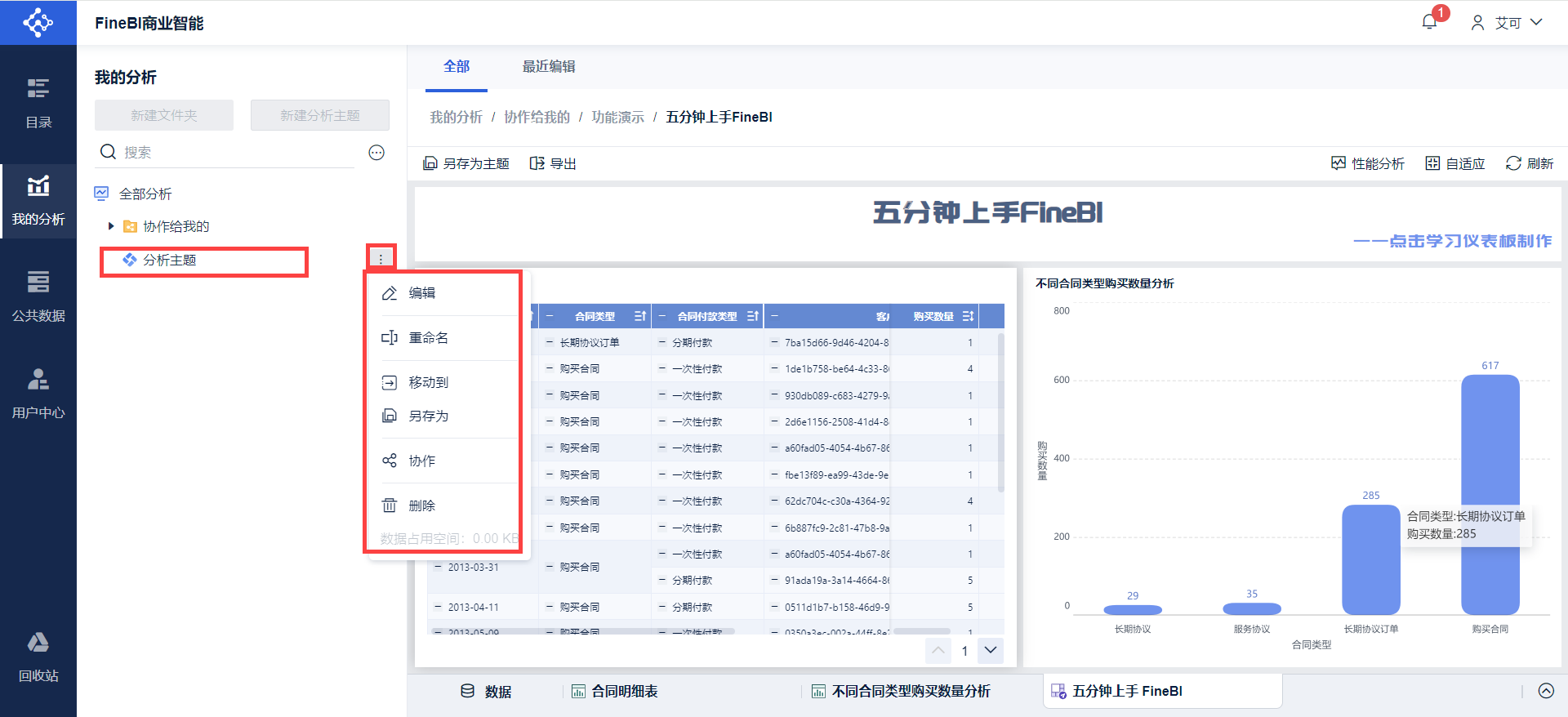Image resolution: width=1568 pixels, height=717 pixels.
Task: Click the search magnifier icon
Action: pyautogui.click(x=108, y=152)
